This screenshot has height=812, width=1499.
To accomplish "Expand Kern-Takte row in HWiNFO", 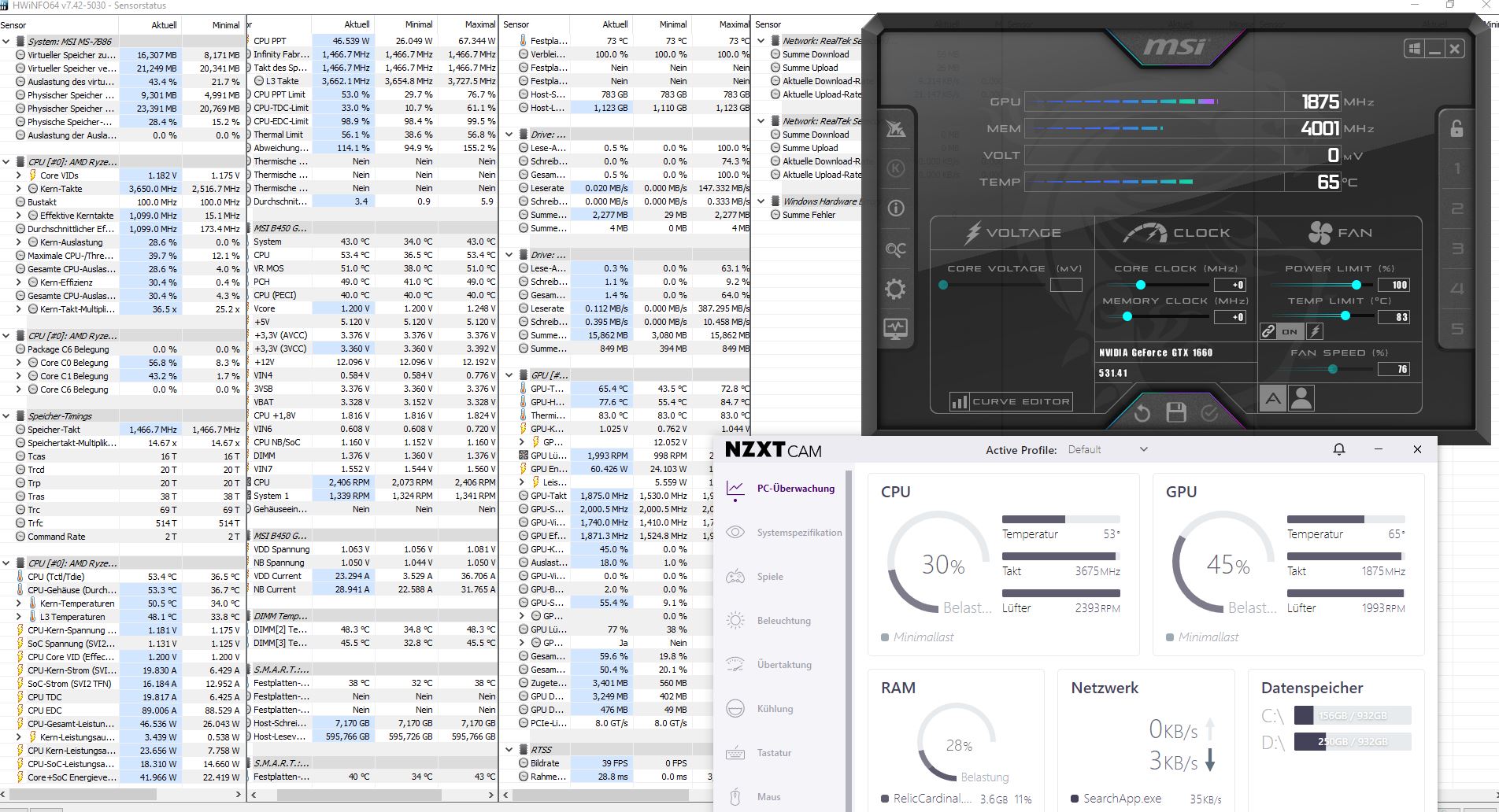I will (x=19, y=189).
